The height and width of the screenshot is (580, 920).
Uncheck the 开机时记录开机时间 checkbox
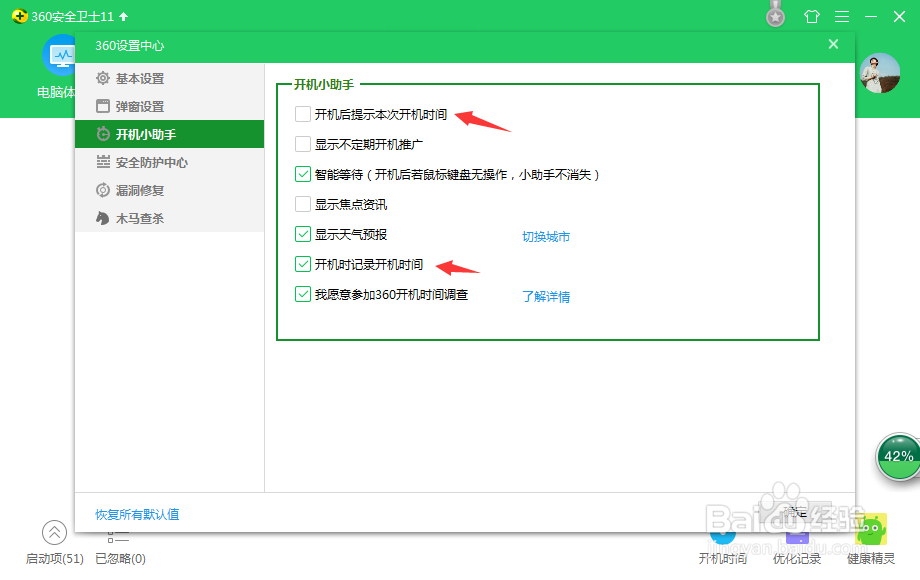coord(303,264)
